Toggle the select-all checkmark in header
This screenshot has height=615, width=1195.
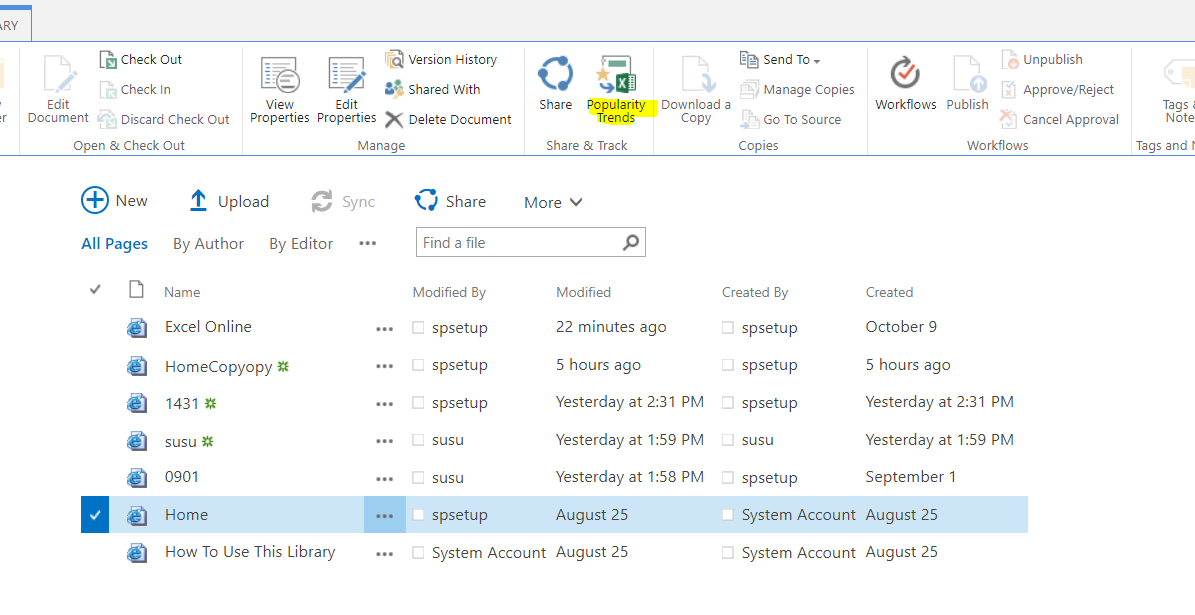(95, 290)
